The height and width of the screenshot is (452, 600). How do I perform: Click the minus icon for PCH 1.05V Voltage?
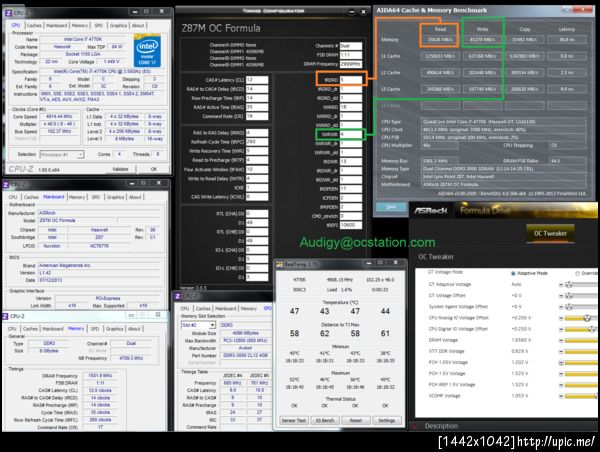(x=561, y=362)
